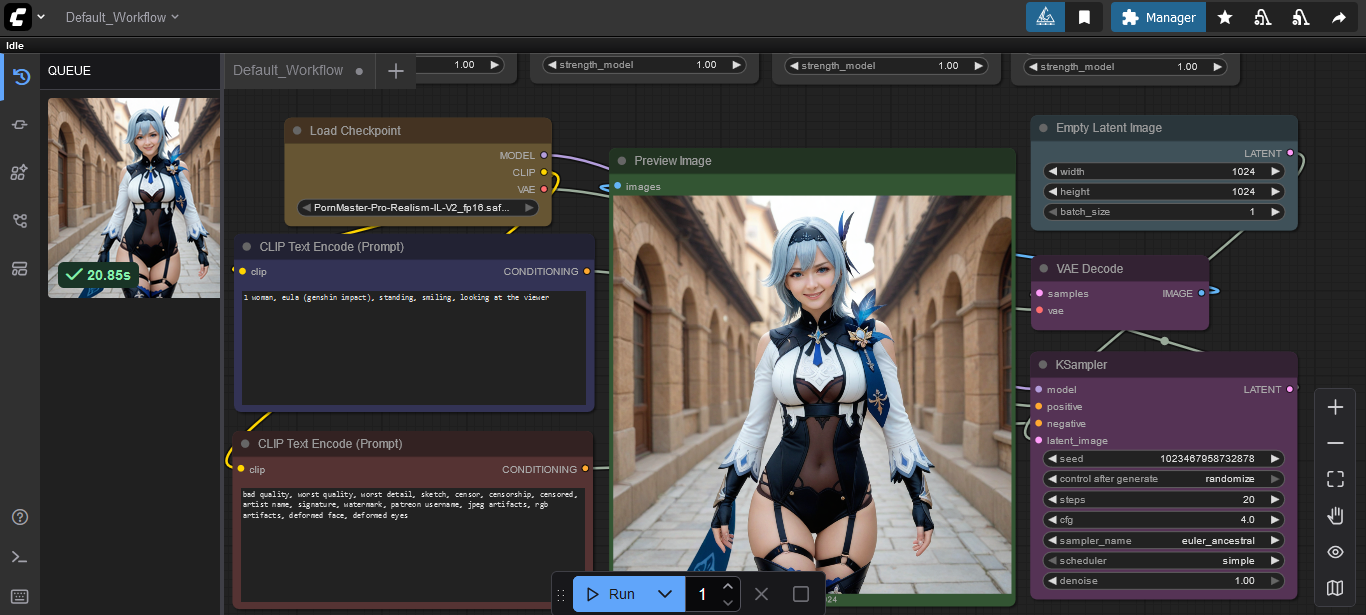Viewport: 1366px width, 615px height.
Task: Select the Default_Workflow tab
Action: [x=288, y=70]
